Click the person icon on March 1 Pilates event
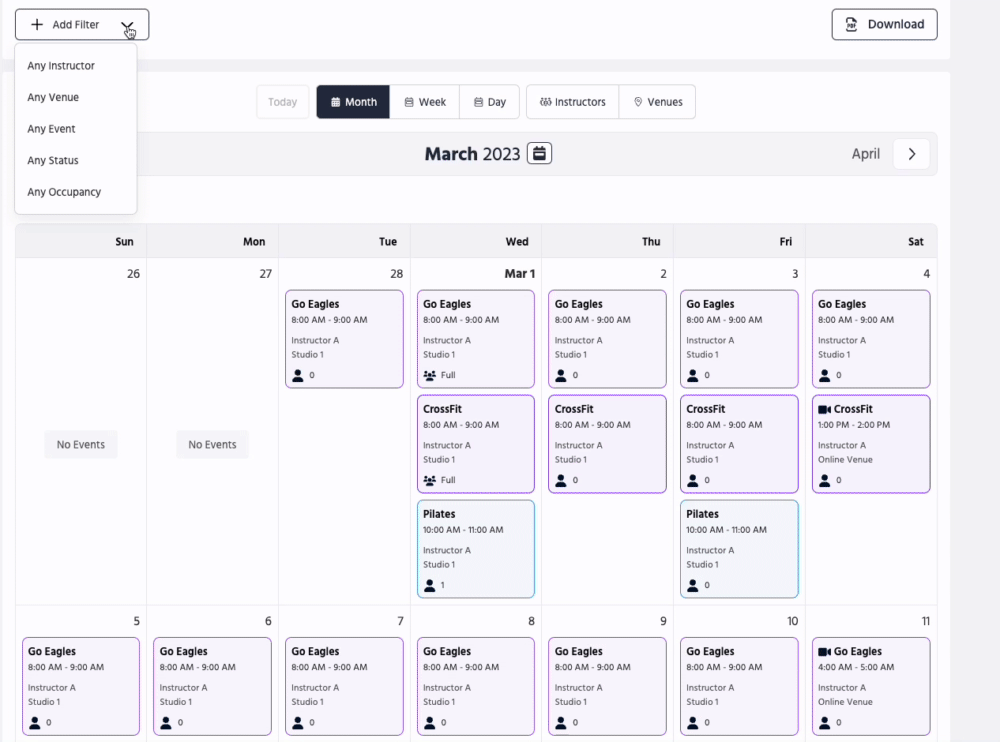The height and width of the screenshot is (742, 1000). click(x=430, y=585)
